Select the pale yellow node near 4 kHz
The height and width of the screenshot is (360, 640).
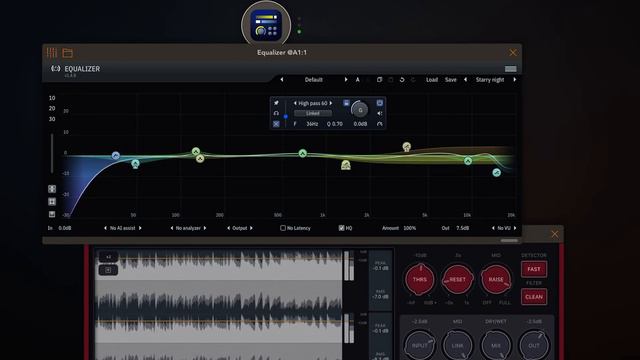(x=407, y=147)
